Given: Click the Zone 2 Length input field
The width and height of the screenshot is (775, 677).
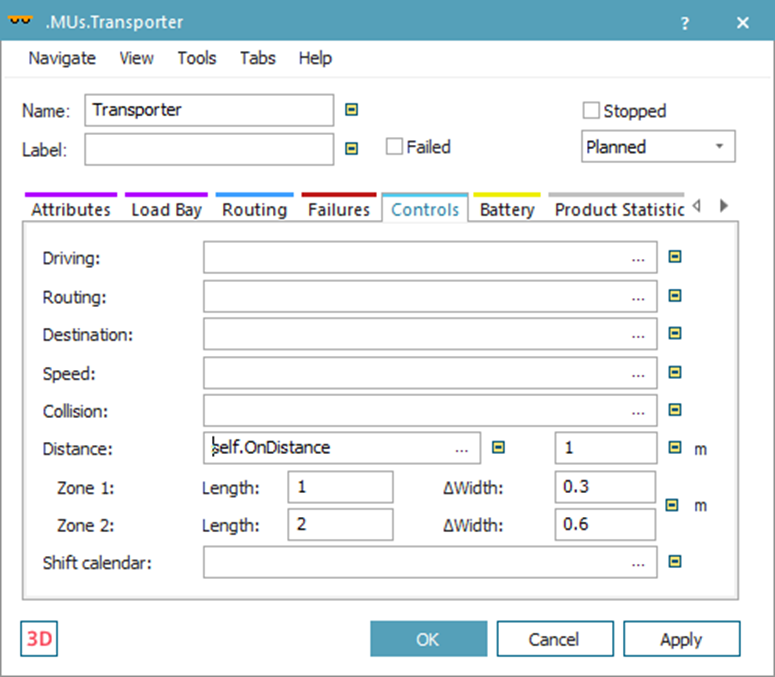Looking at the screenshot, I should (x=340, y=524).
